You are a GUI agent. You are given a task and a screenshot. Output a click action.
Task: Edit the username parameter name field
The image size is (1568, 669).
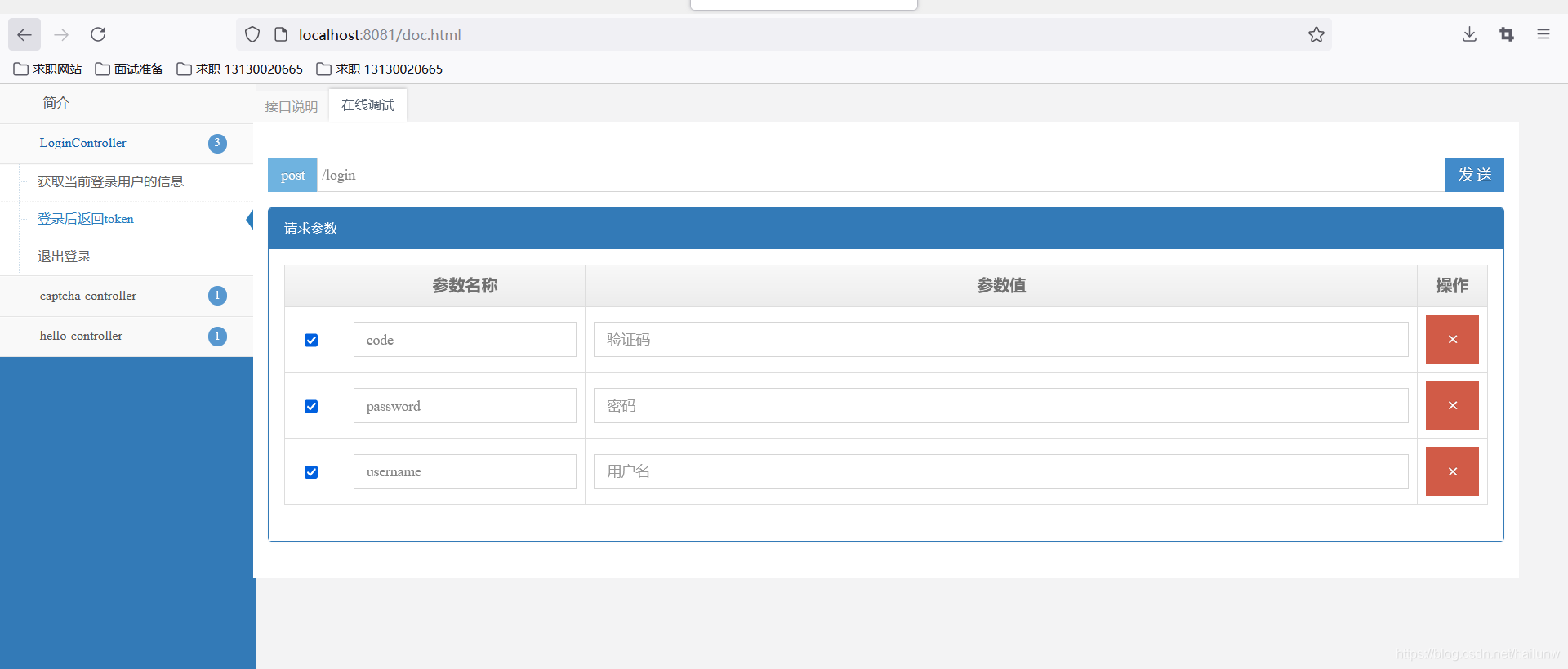(465, 471)
